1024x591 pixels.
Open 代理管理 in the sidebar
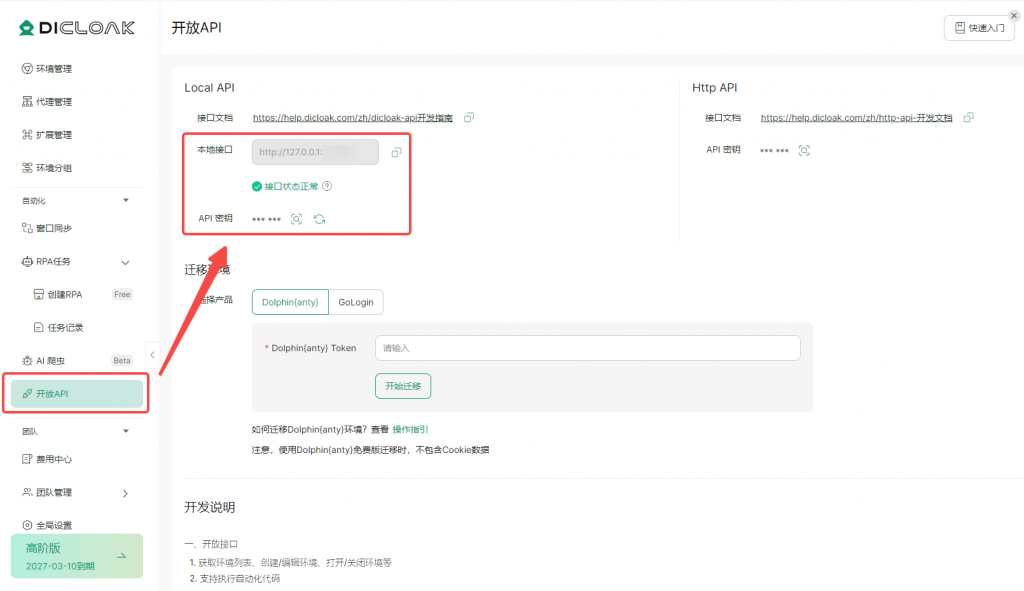point(54,102)
